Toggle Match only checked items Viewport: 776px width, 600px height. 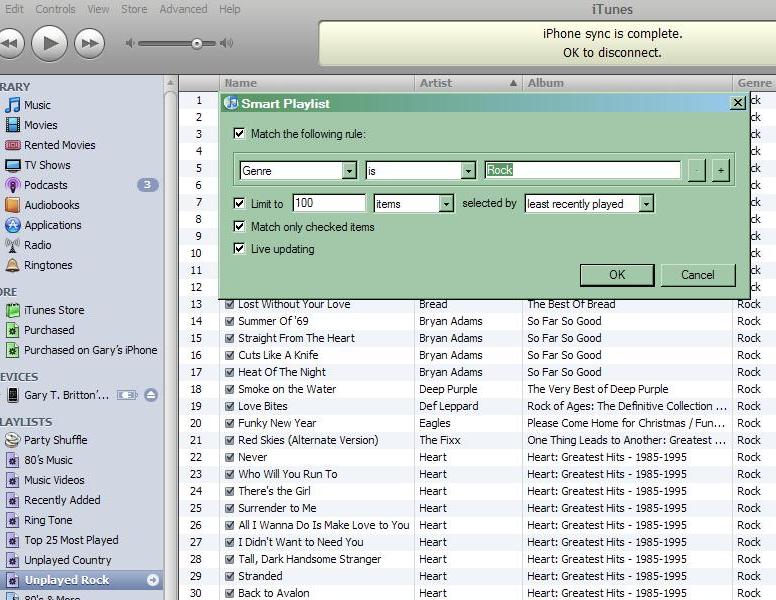point(239,227)
